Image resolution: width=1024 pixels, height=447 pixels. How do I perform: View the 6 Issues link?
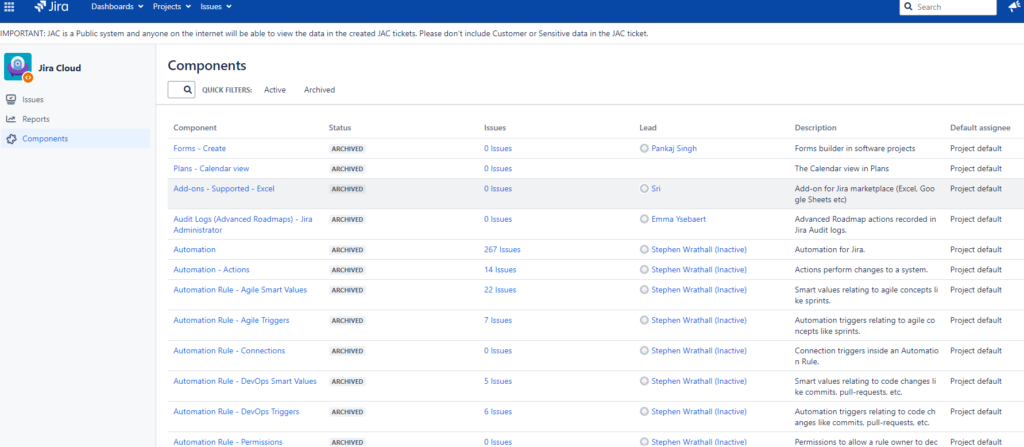(x=498, y=412)
